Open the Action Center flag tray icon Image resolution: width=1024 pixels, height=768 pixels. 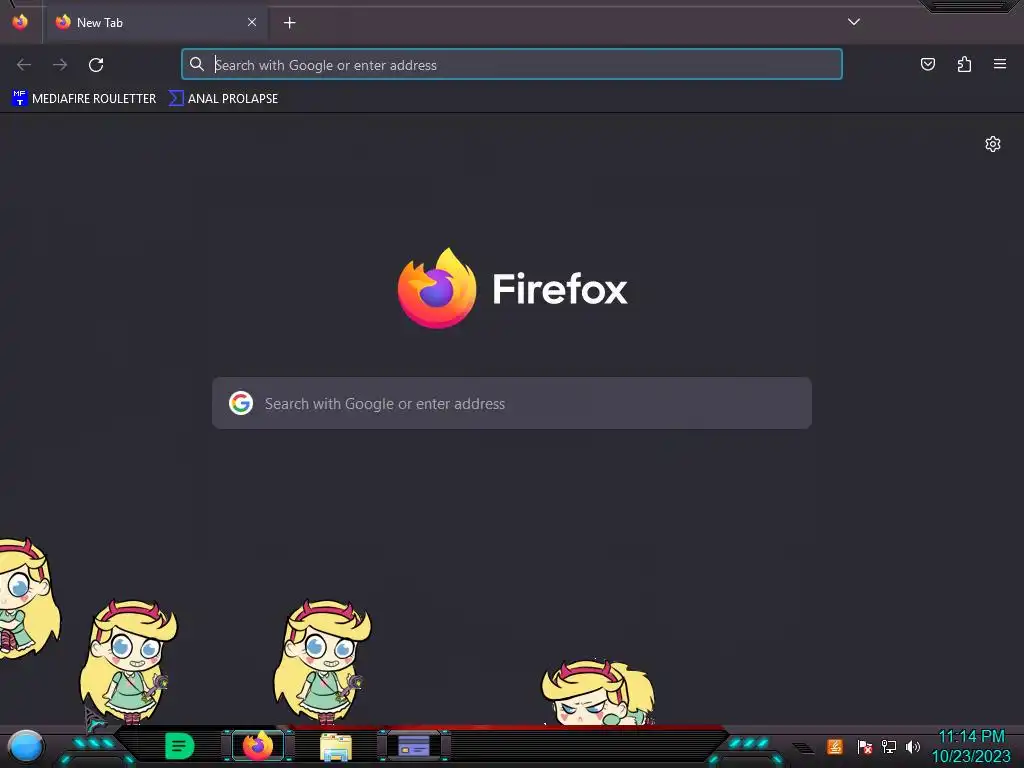coord(865,746)
